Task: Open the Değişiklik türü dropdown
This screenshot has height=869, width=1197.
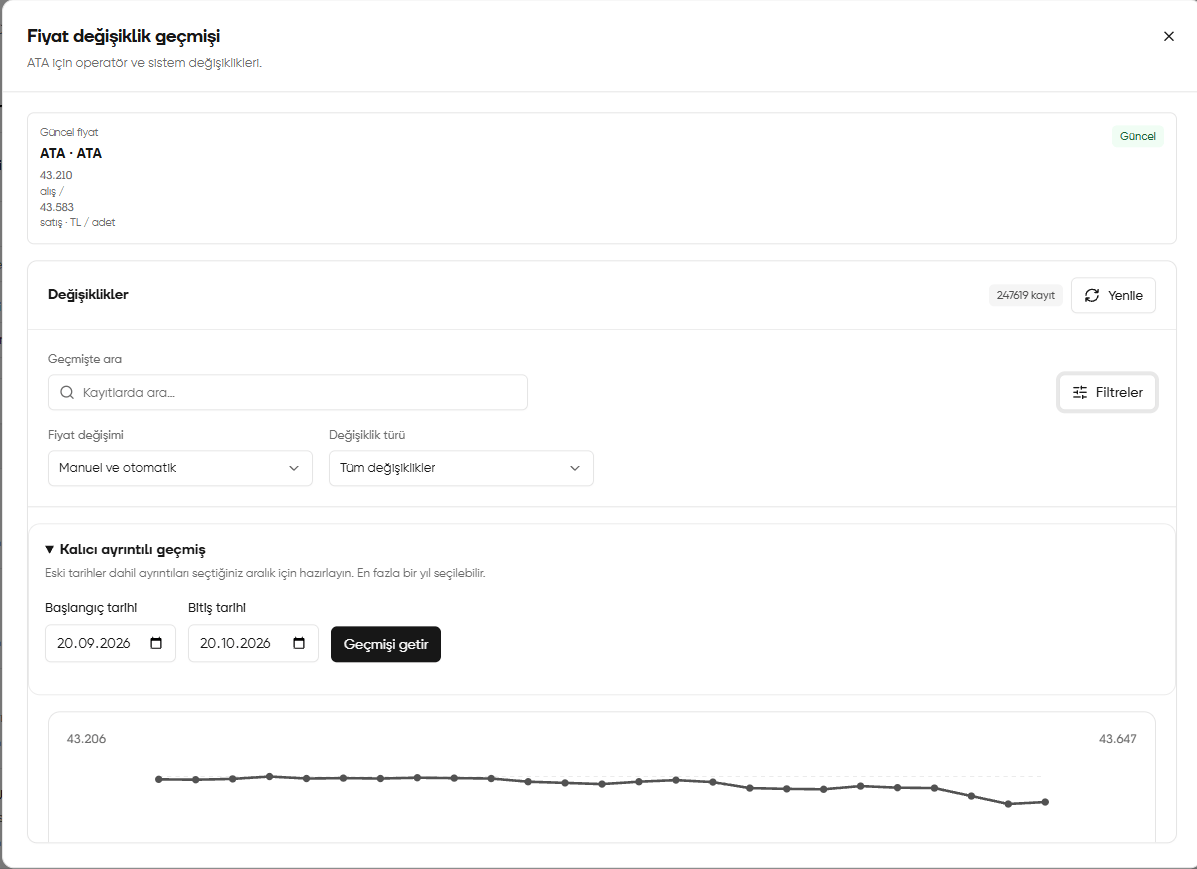Action: click(461, 468)
